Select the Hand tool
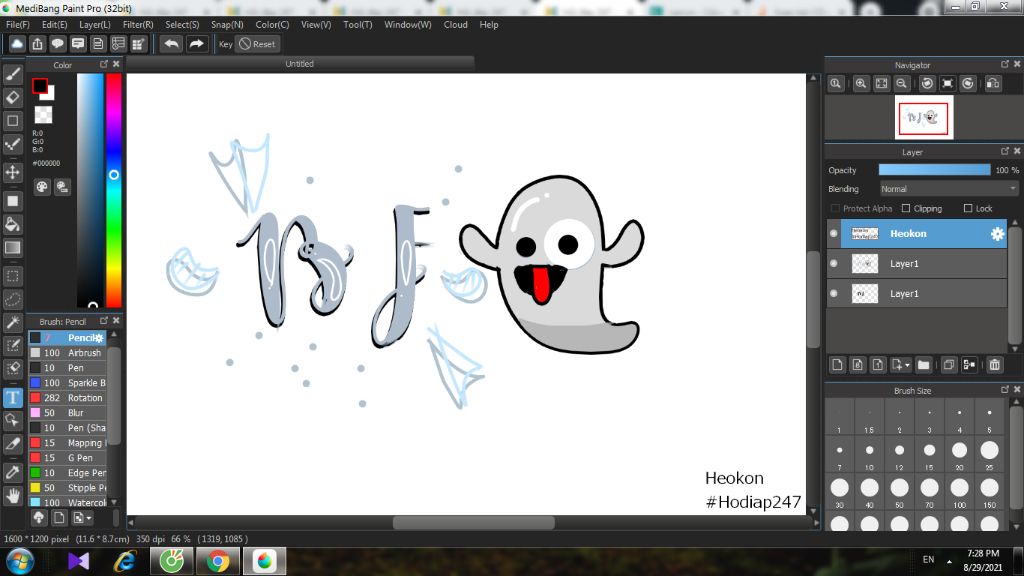This screenshot has width=1024, height=576. [x=12, y=496]
